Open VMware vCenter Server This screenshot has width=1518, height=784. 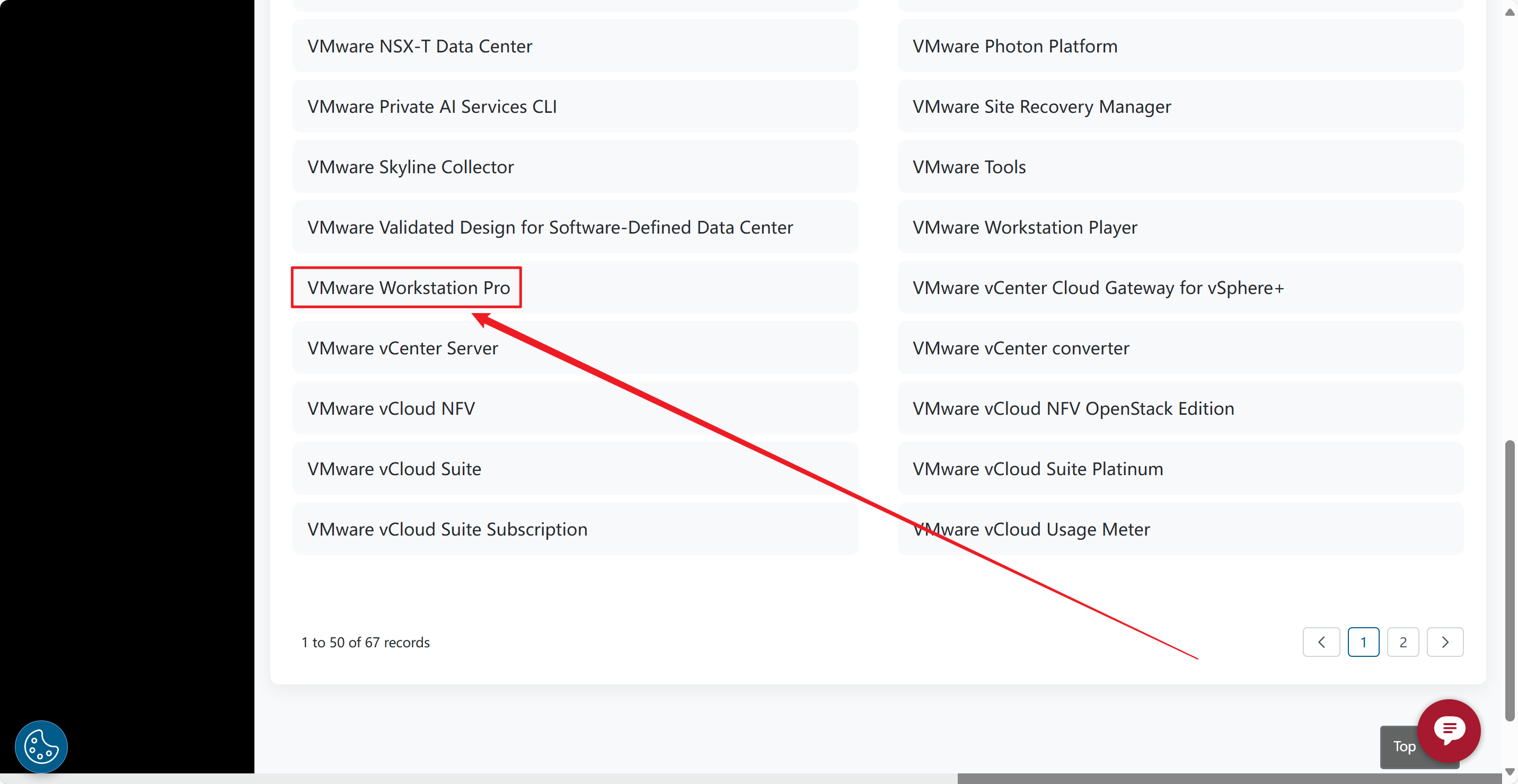[402, 348]
